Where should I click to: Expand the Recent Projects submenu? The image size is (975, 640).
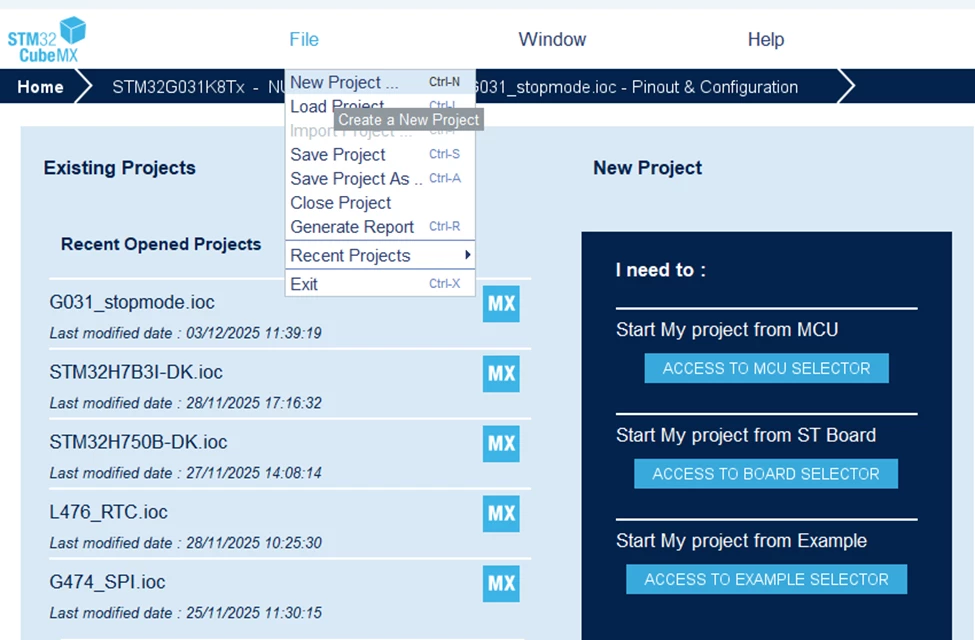[x=380, y=256]
